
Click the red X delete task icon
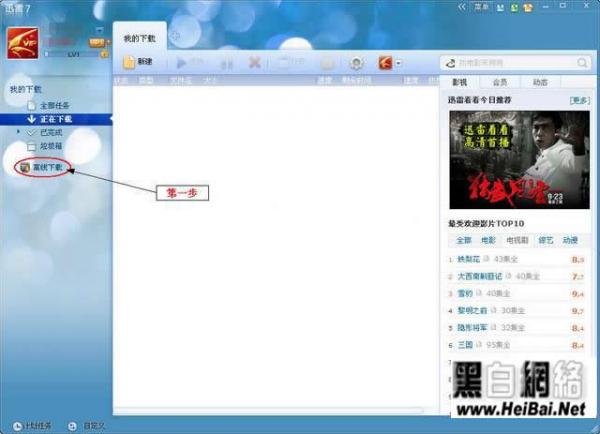(254, 62)
